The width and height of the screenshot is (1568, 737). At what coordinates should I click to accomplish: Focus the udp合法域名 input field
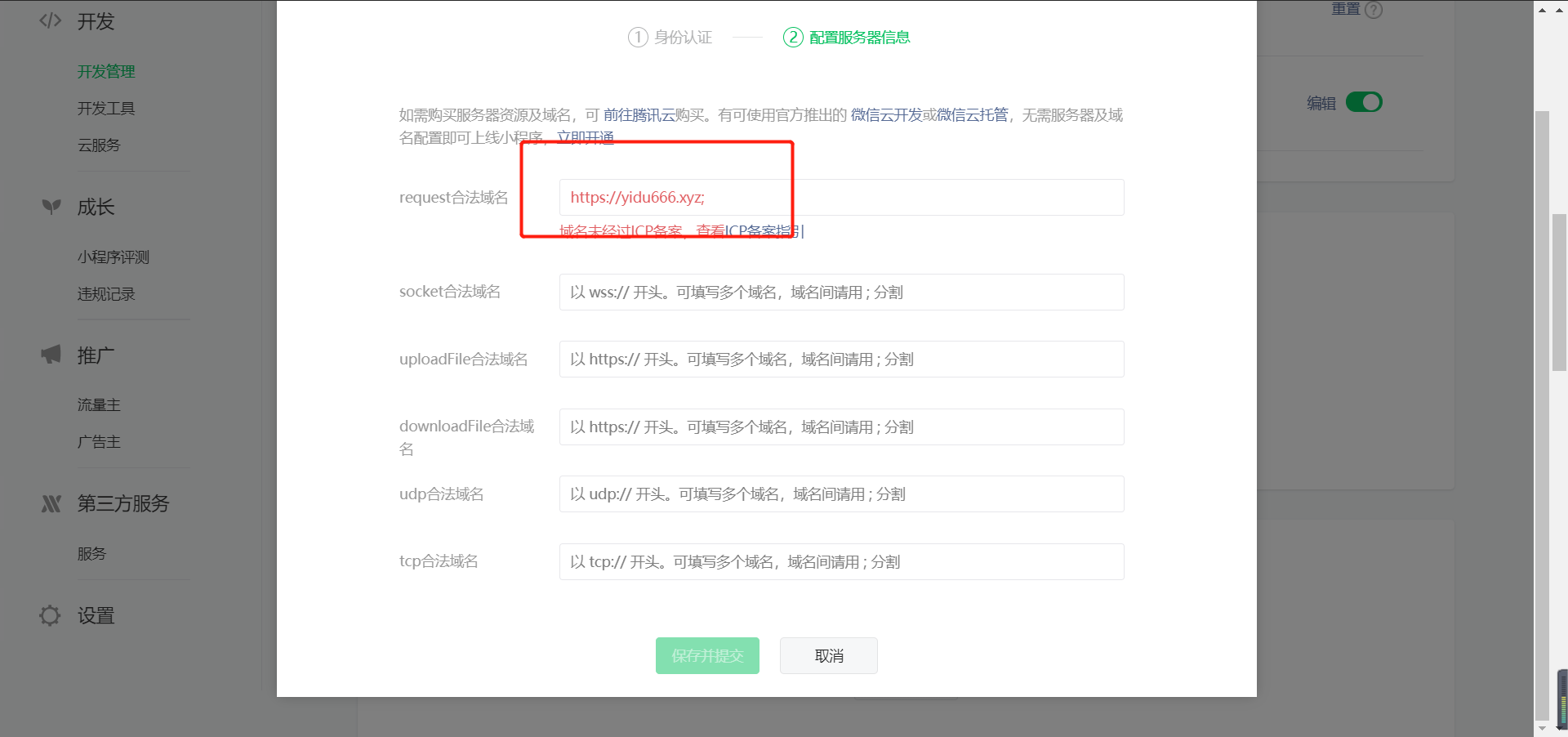tap(841, 494)
